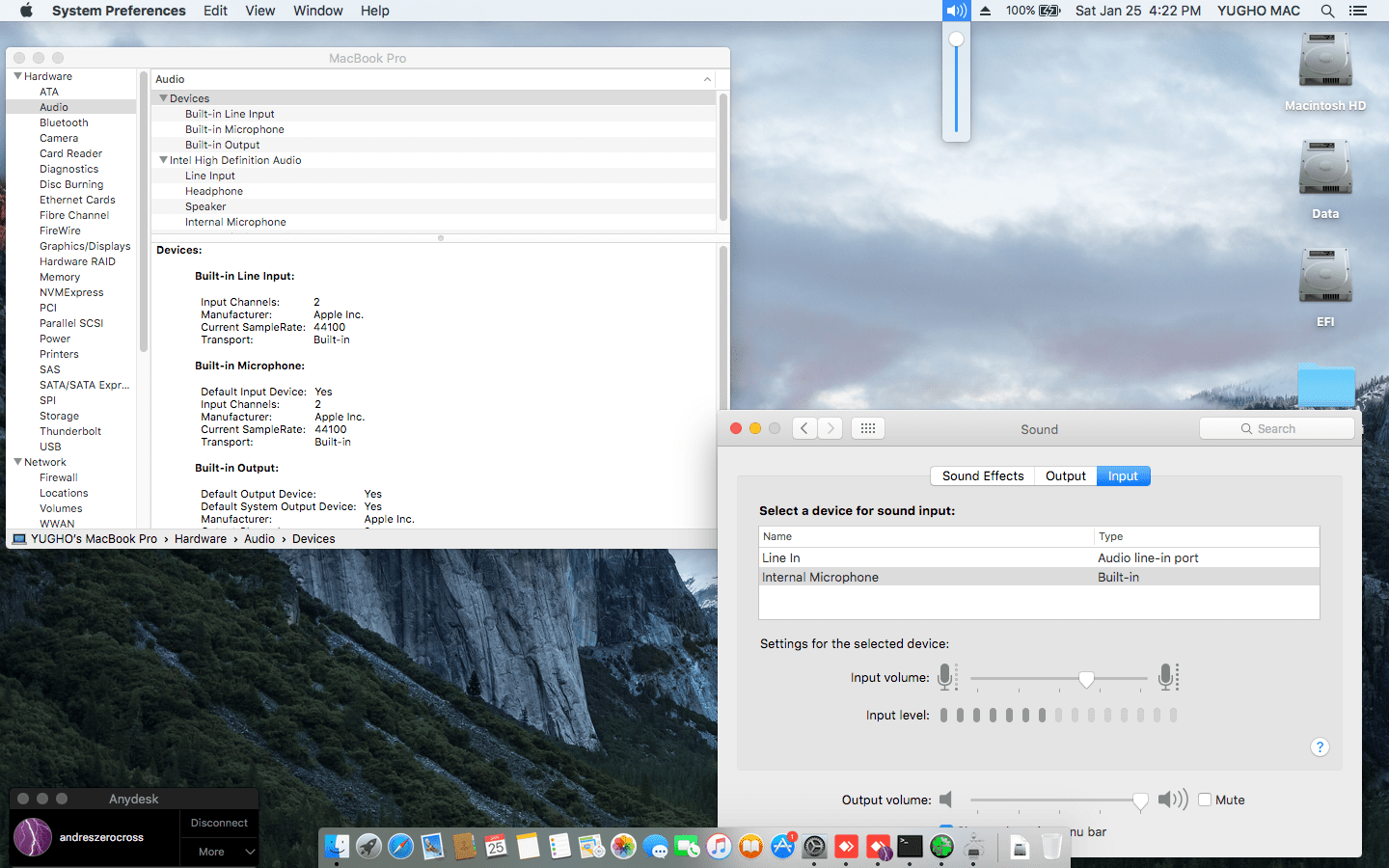
Task: Collapse the Hardware section in the sidebar
Action: click(17, 76)
